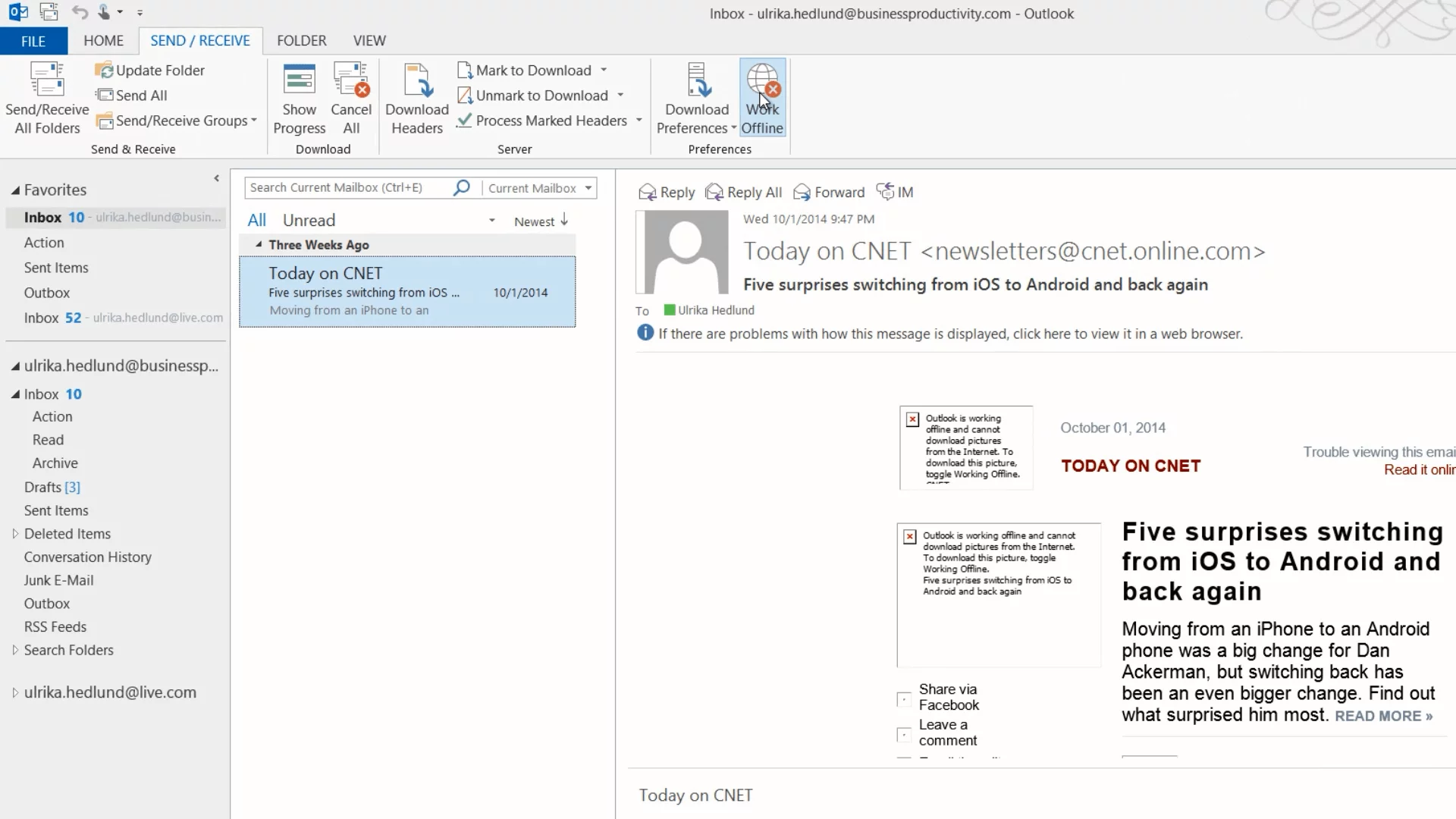Toggle Newest sort order arrow
1456x819 pixels.
click(564, 221)
